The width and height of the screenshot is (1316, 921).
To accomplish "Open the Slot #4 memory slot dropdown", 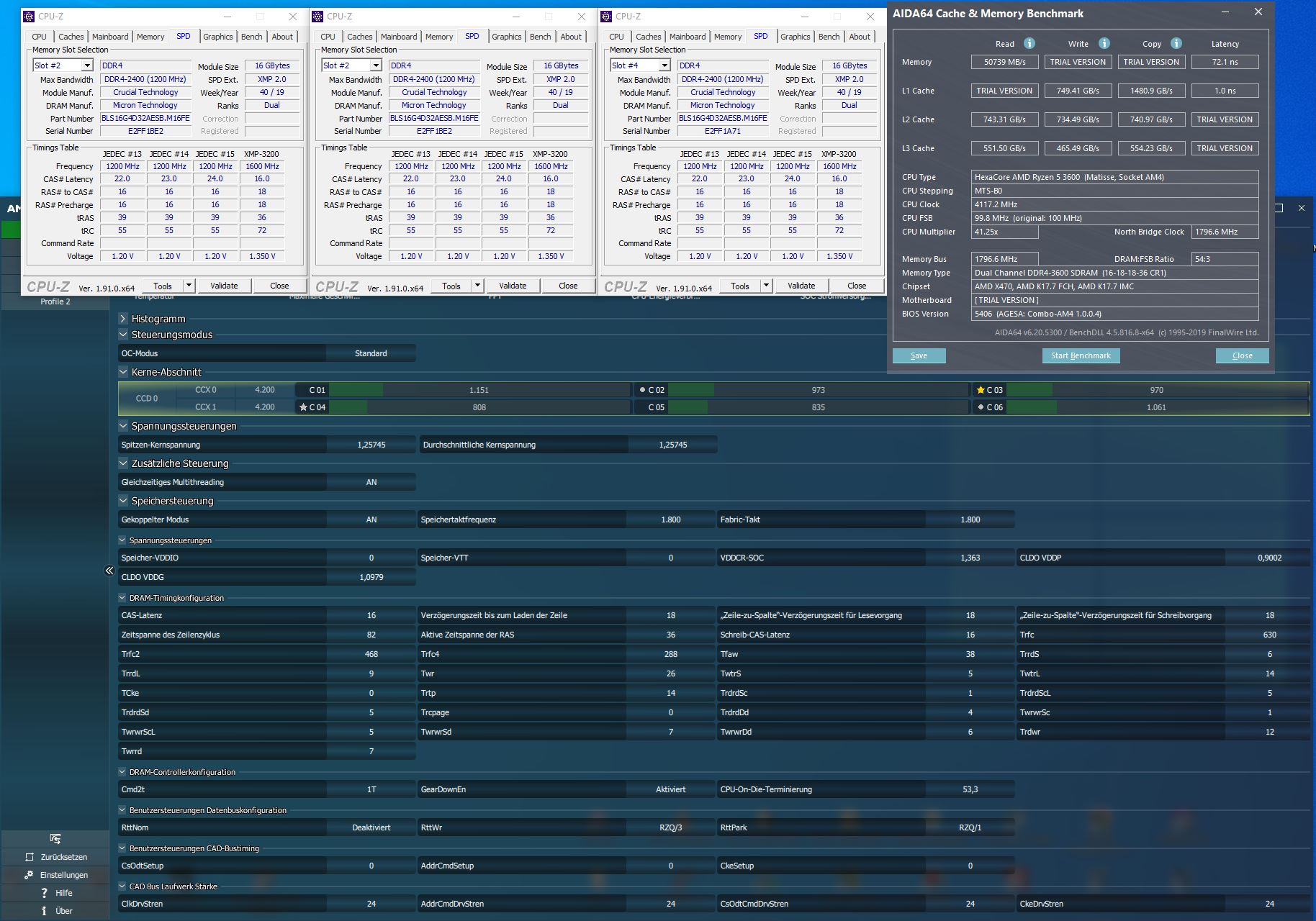I will point(664,65).
